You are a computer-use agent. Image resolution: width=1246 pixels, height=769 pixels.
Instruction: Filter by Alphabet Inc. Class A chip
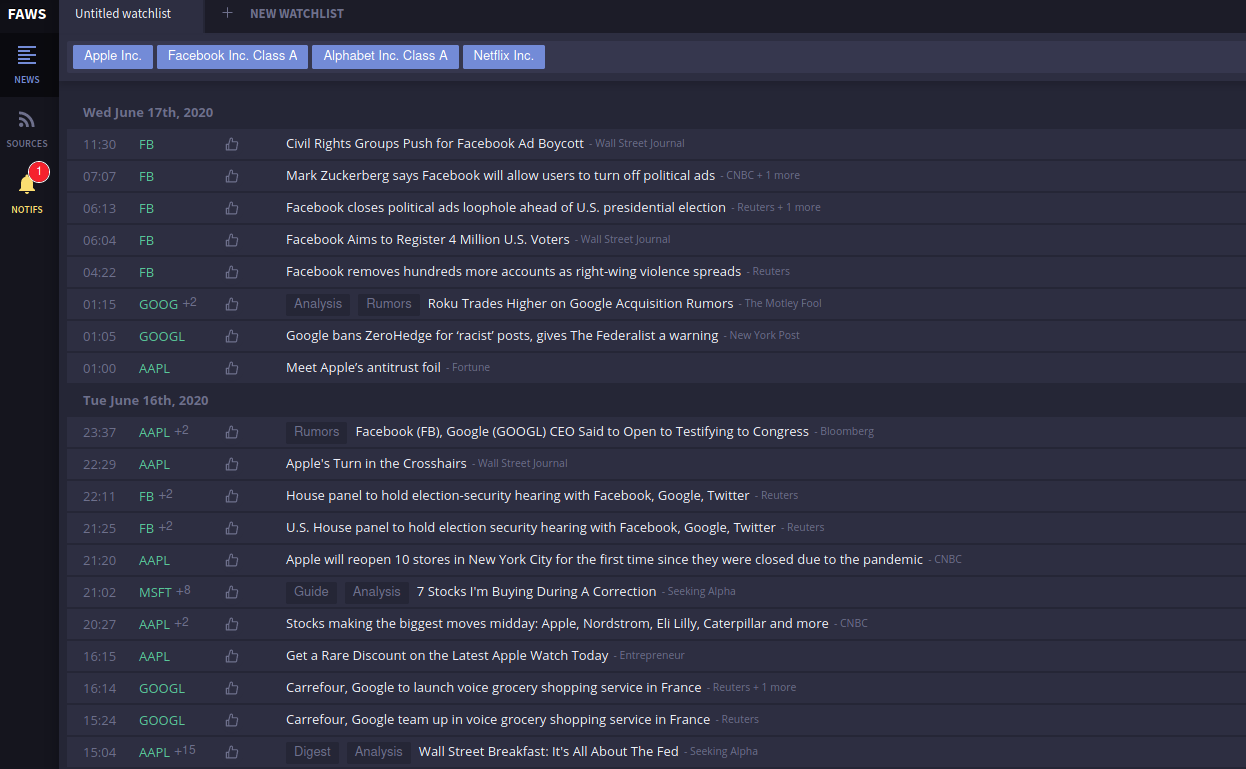[385, 56]
